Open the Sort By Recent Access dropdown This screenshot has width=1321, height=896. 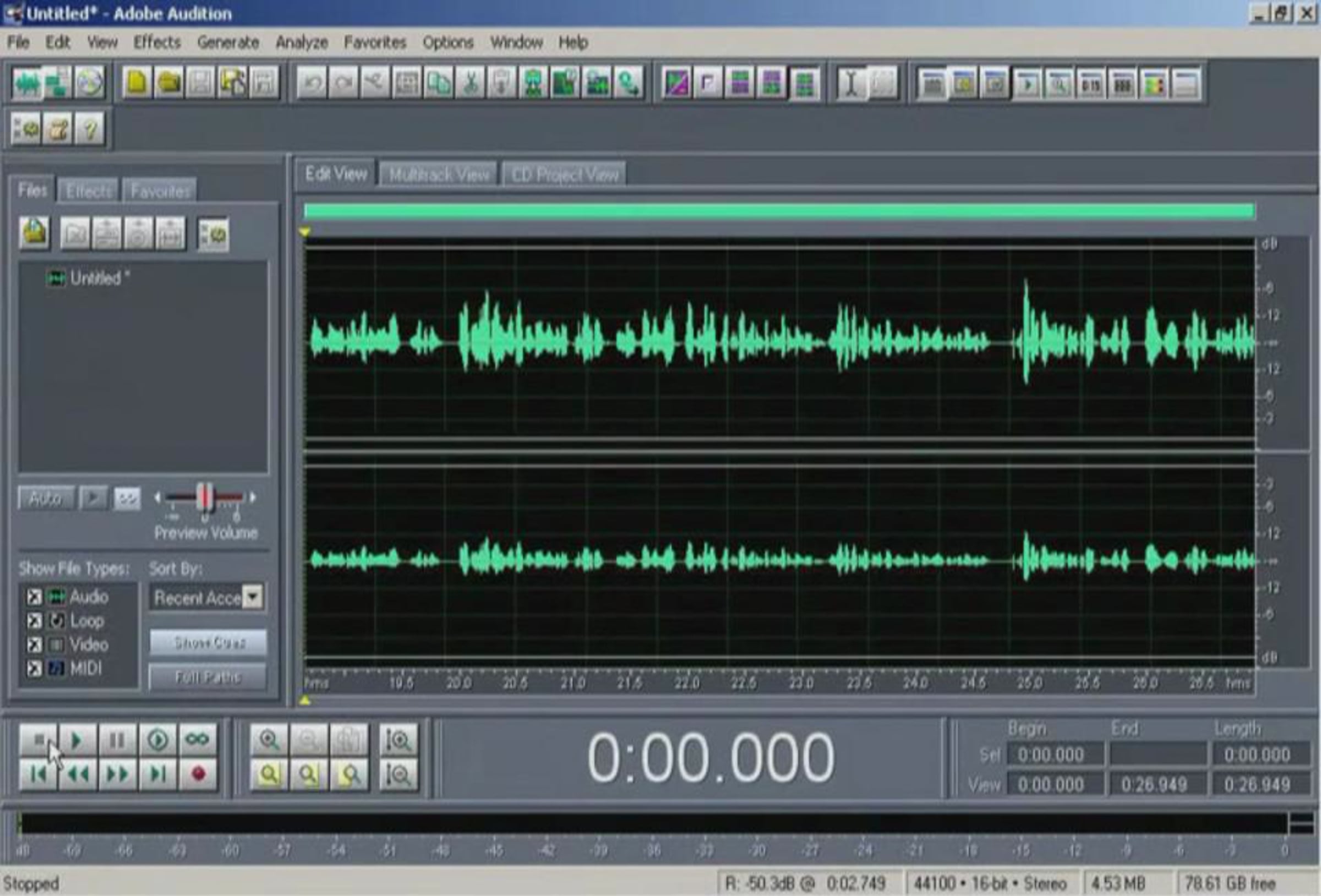click(x=253, y=597)
